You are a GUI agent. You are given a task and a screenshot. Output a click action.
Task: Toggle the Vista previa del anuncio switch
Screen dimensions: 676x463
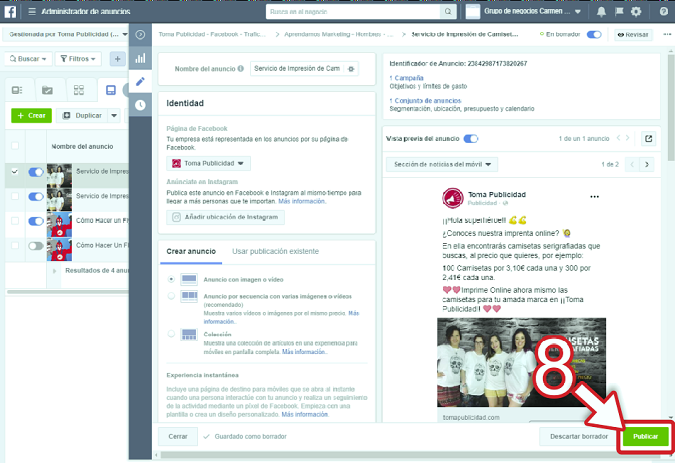point(471,139)
